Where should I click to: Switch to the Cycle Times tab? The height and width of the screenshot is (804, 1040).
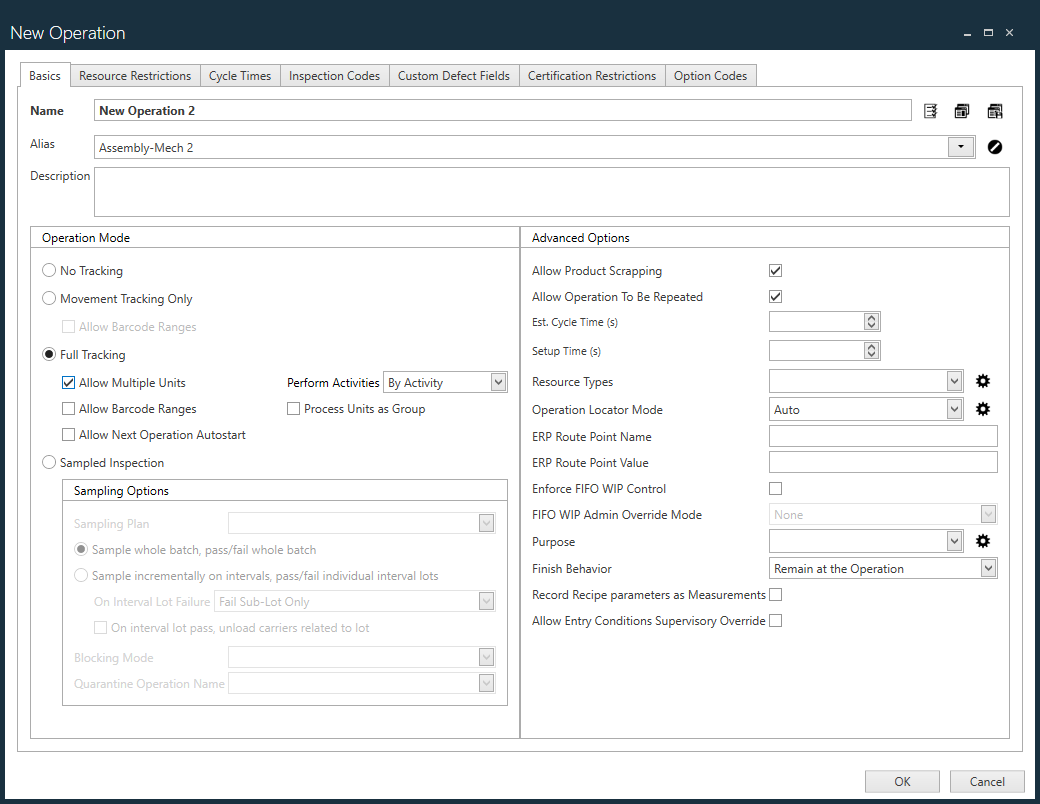pyautogui.click(x=240, y=75)
